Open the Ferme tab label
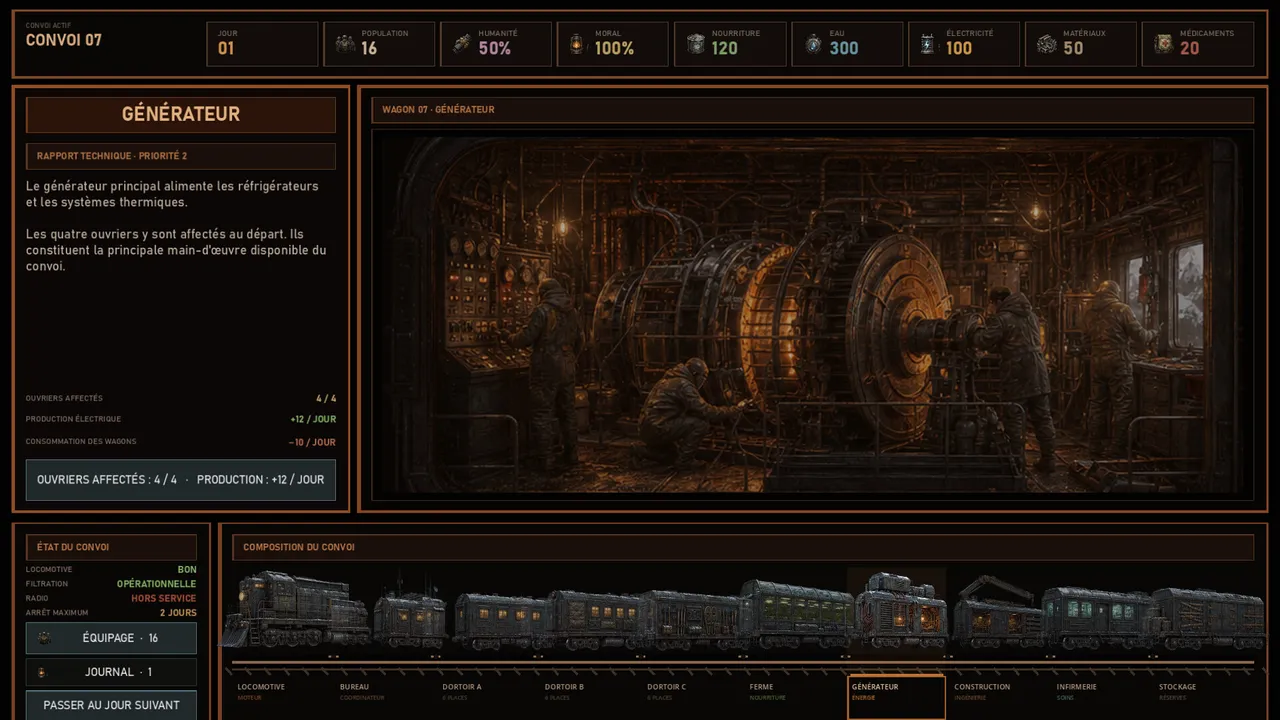The height and width of the screenshot is (720, 1280). pos(761,687)
